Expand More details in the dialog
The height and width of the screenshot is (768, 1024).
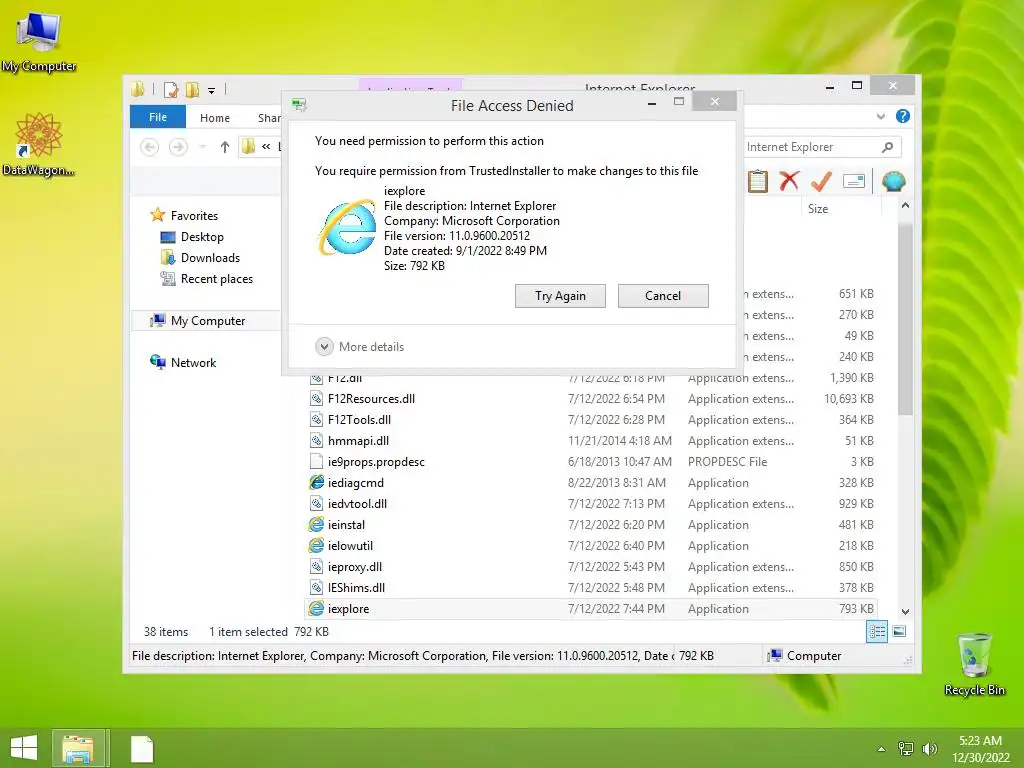[x=360, y=347]
